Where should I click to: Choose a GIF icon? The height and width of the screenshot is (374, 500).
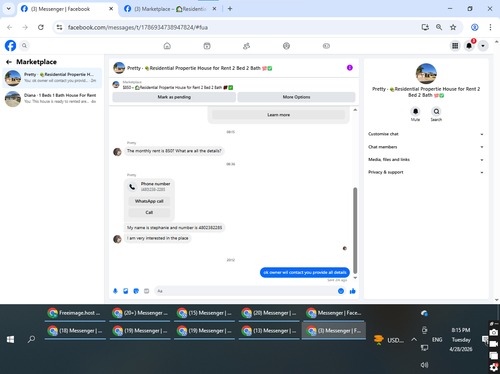[146, 291]
